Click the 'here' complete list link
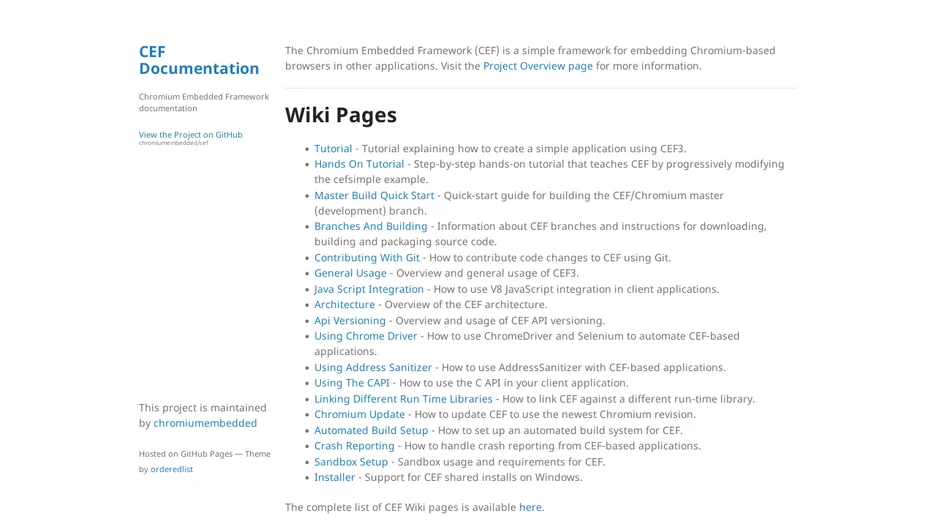This screenshot has width=936, height=527. coord(530,508)
